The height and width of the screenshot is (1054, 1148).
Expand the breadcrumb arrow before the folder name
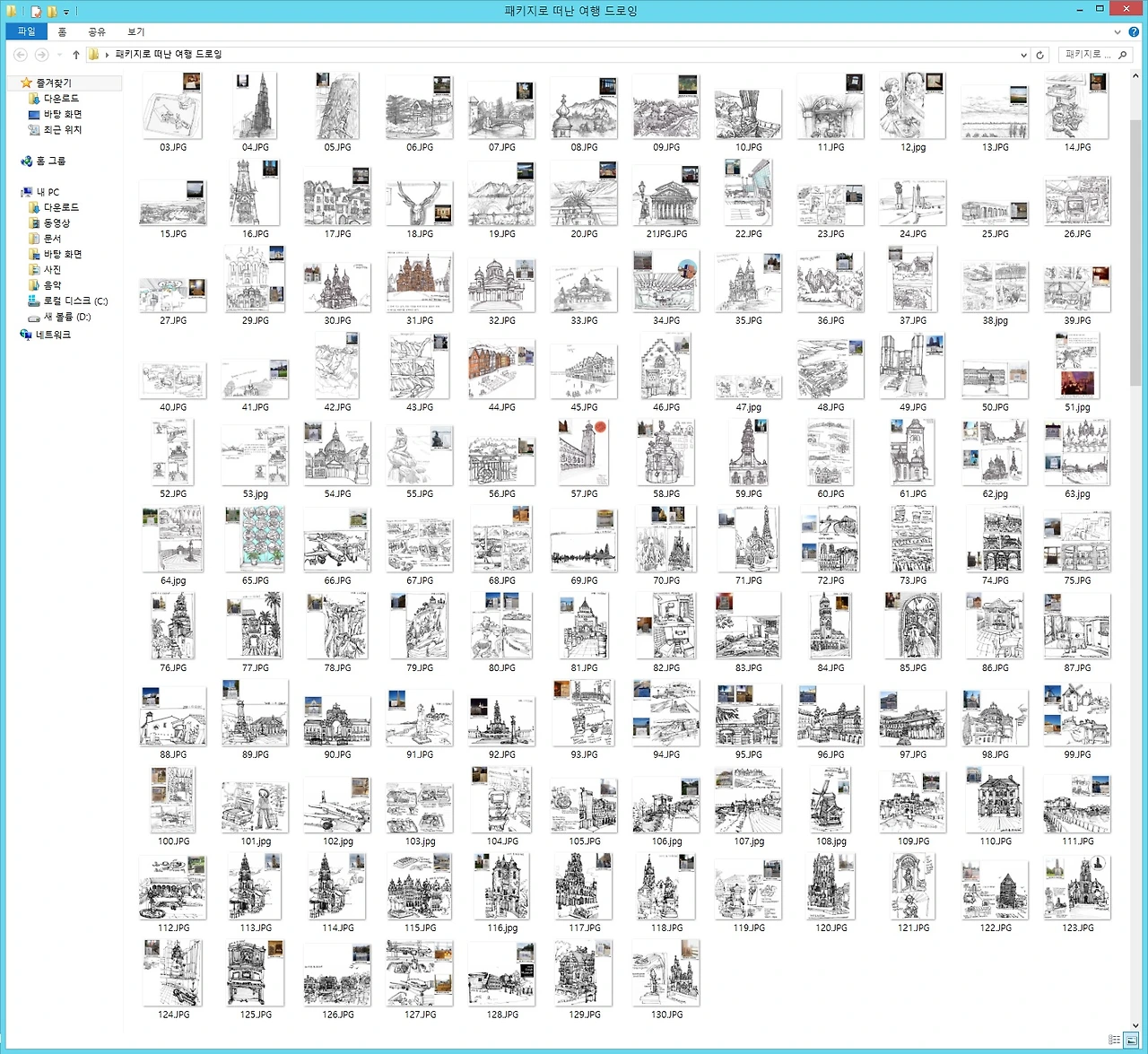pos(107,55)
